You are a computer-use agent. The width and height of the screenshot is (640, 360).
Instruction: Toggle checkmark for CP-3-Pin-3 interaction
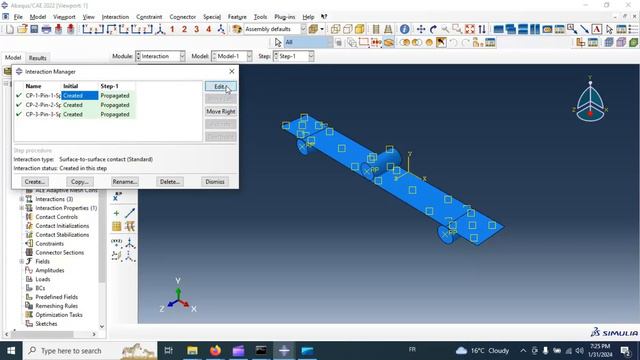19,114
